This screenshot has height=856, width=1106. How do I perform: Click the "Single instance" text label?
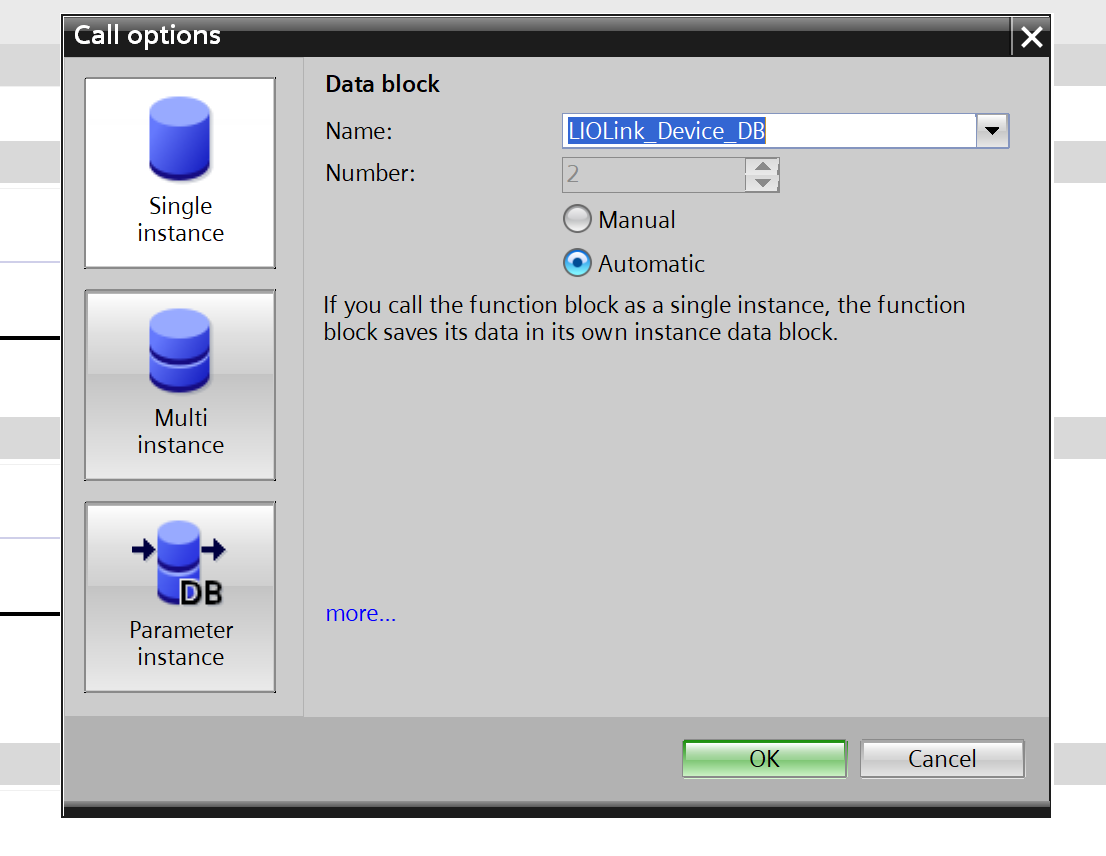click(x=180, y=220)
